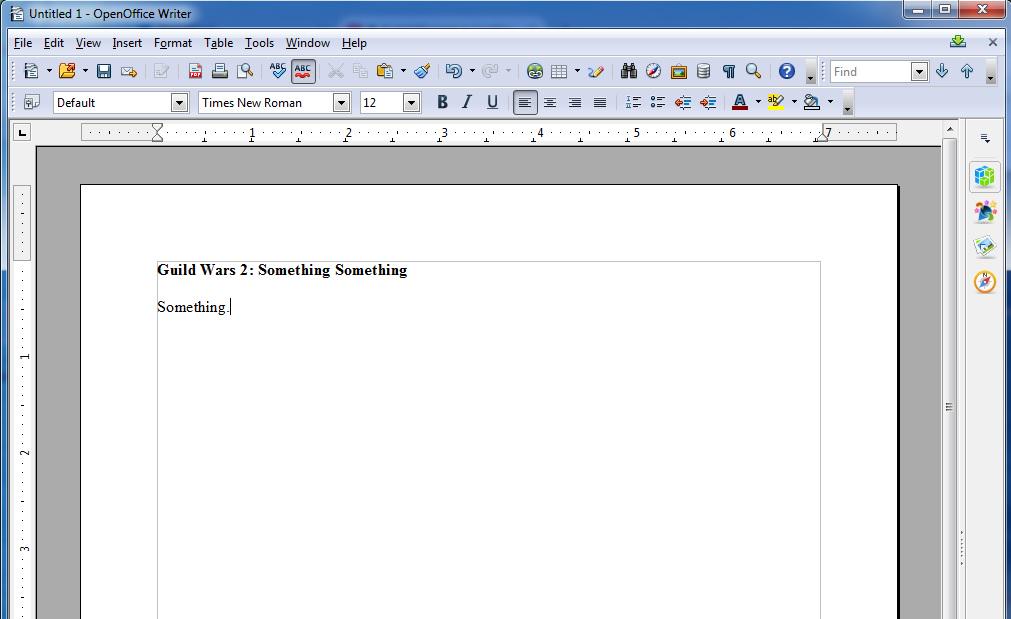Show Draw Functions icon
The image size is (1011, 619).
pos(596,71)
